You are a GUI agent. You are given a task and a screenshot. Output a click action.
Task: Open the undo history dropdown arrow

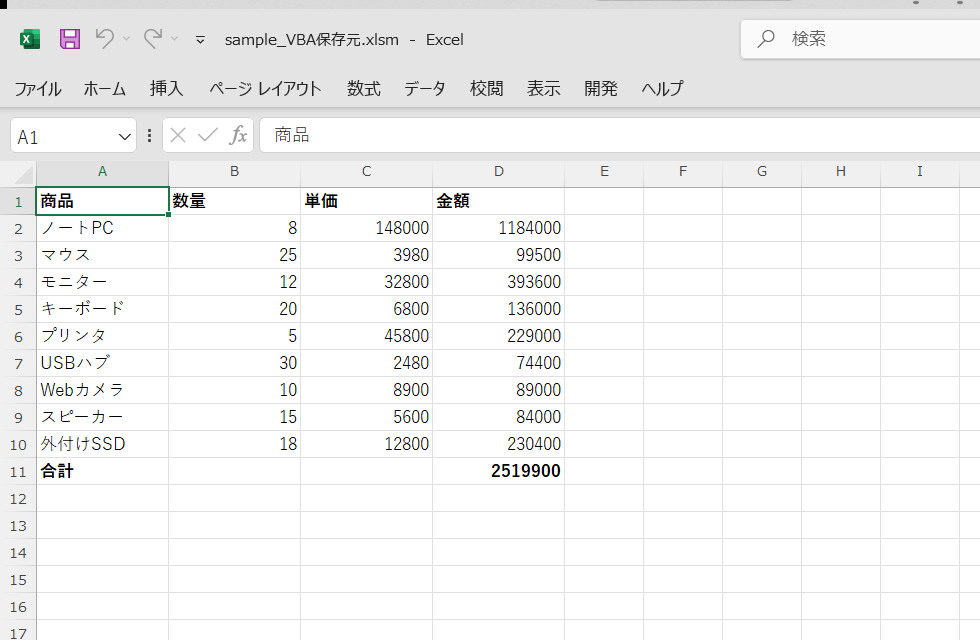click(x=126, y=39)
